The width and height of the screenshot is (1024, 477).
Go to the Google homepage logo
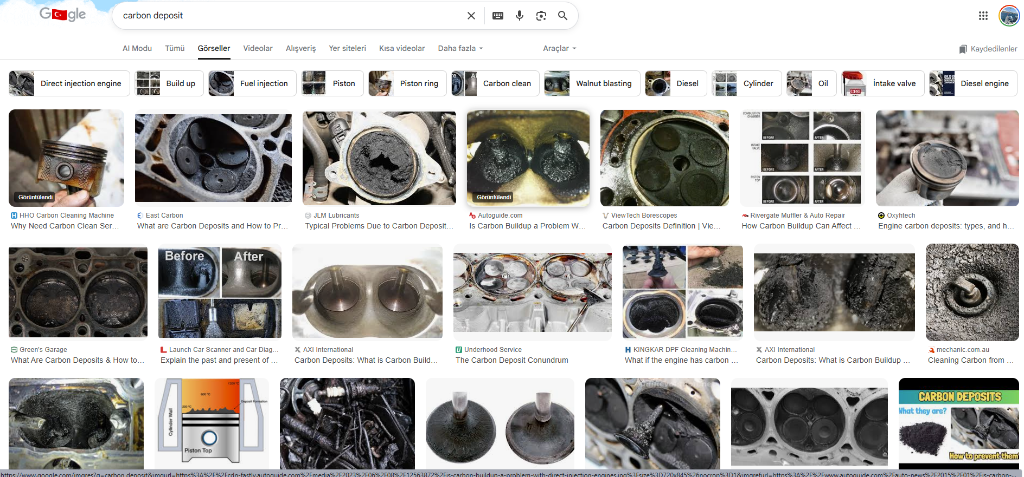point(63,14)
